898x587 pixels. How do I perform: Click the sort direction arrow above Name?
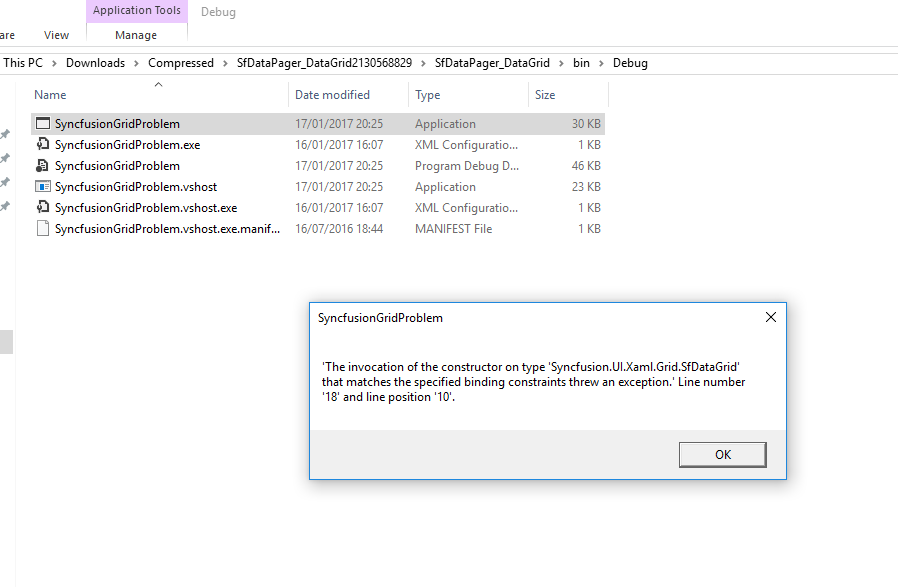(x=159, y=85)
